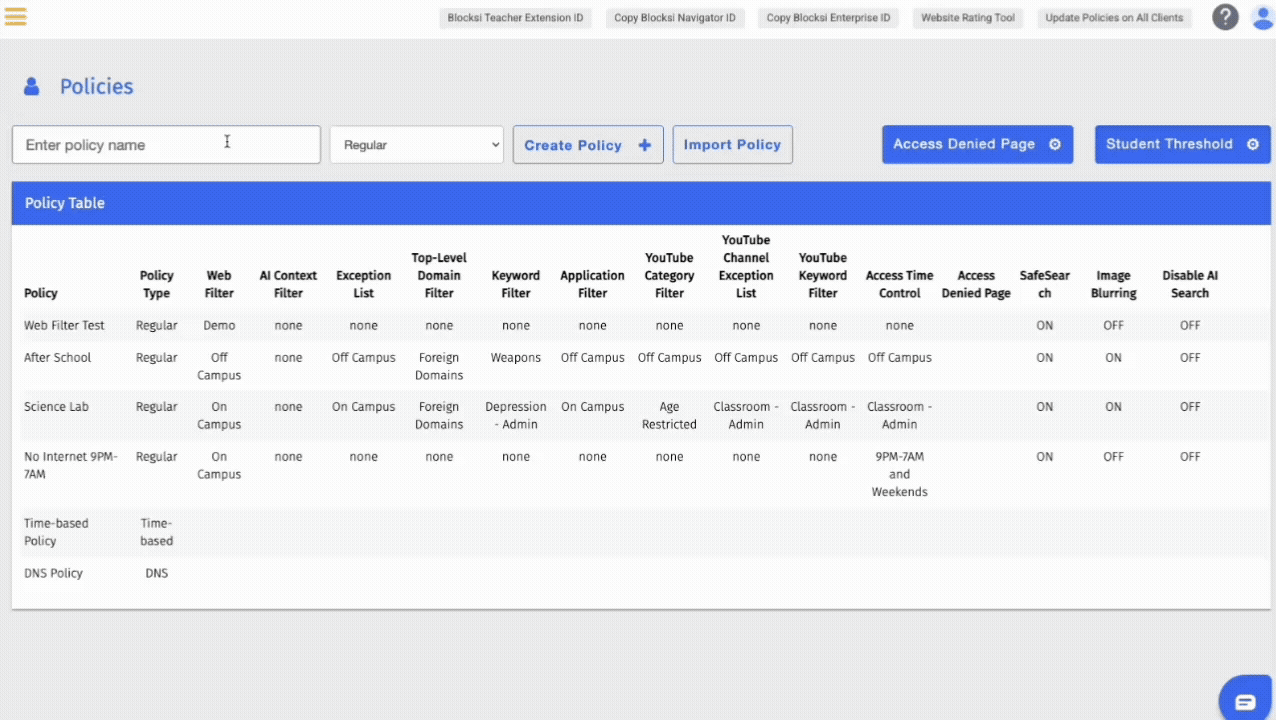
Task: Open the help question mark icon
Action: [x=1225, y=17]
